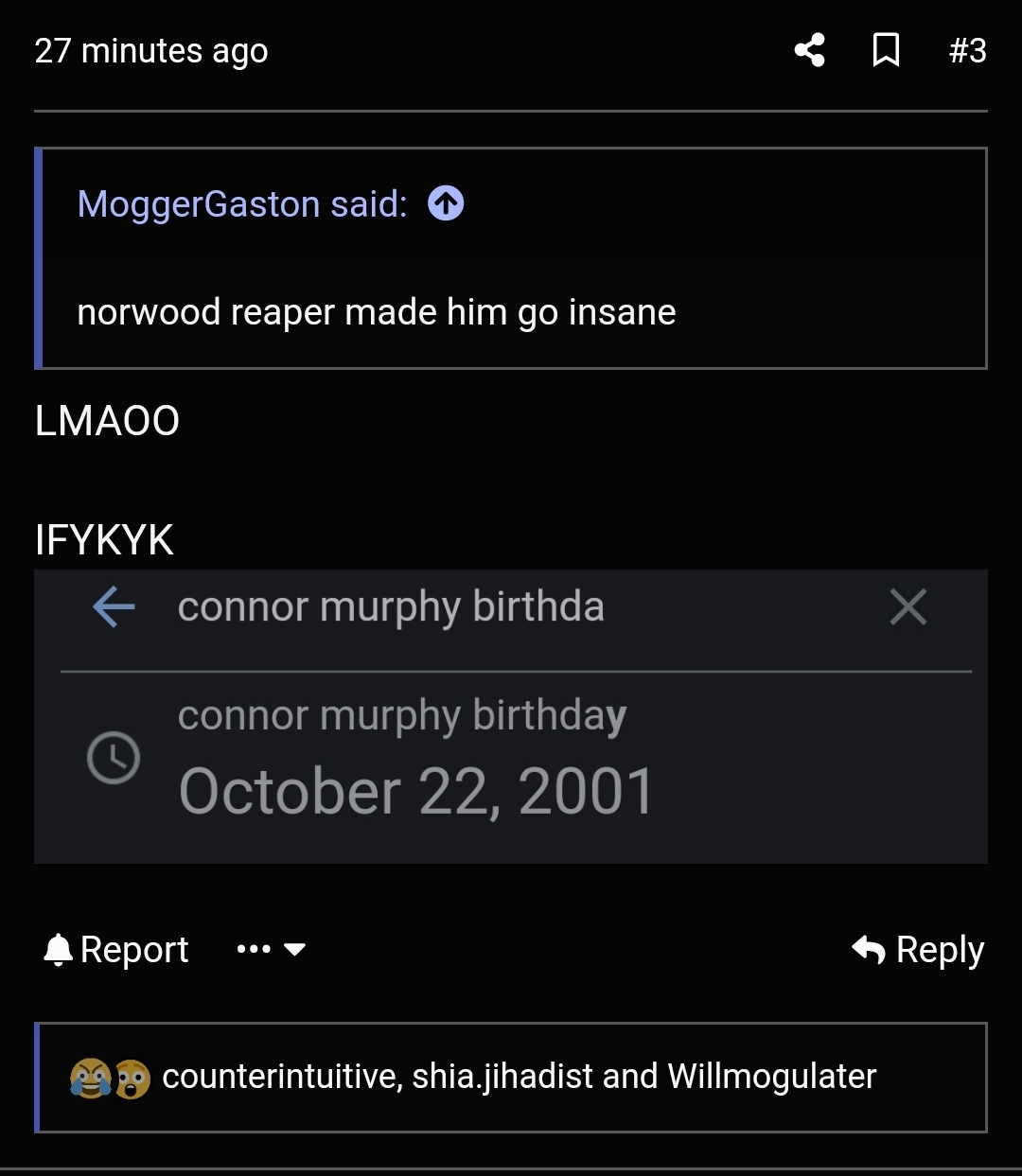Click the laughing-crying emoji reaction
The width and height of the screenshot is (1022, 1176).
87,1076
